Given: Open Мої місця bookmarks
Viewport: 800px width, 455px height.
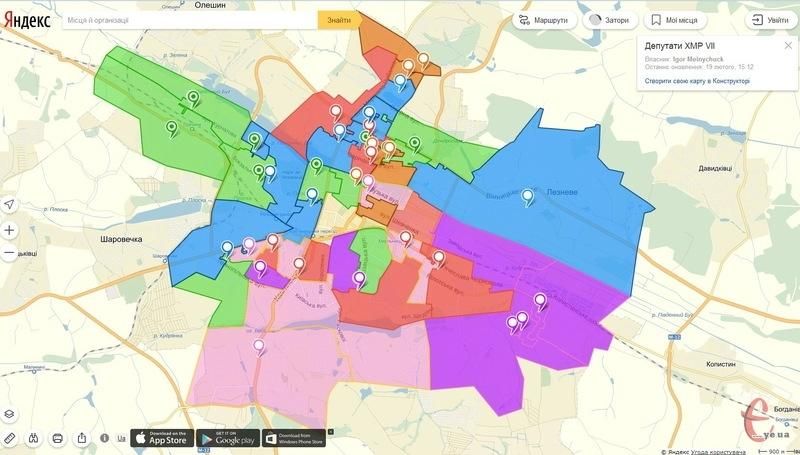Looking at the screenshot, I should tap(677, 20).
